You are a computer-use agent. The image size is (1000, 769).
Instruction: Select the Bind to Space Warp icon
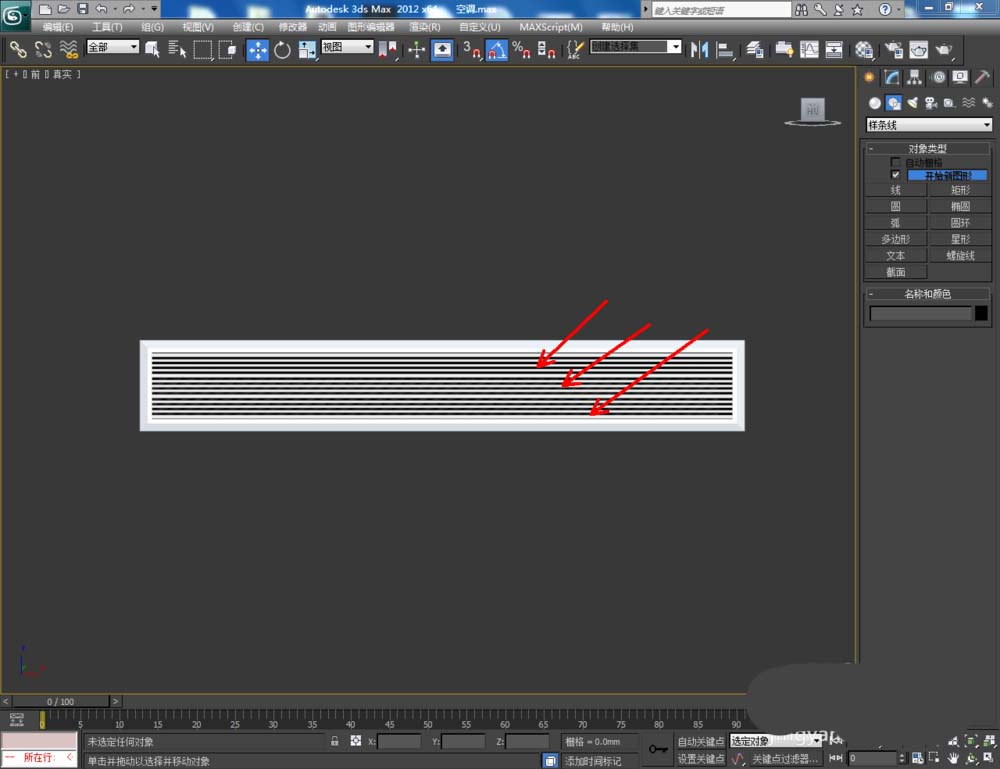[68, 50]
